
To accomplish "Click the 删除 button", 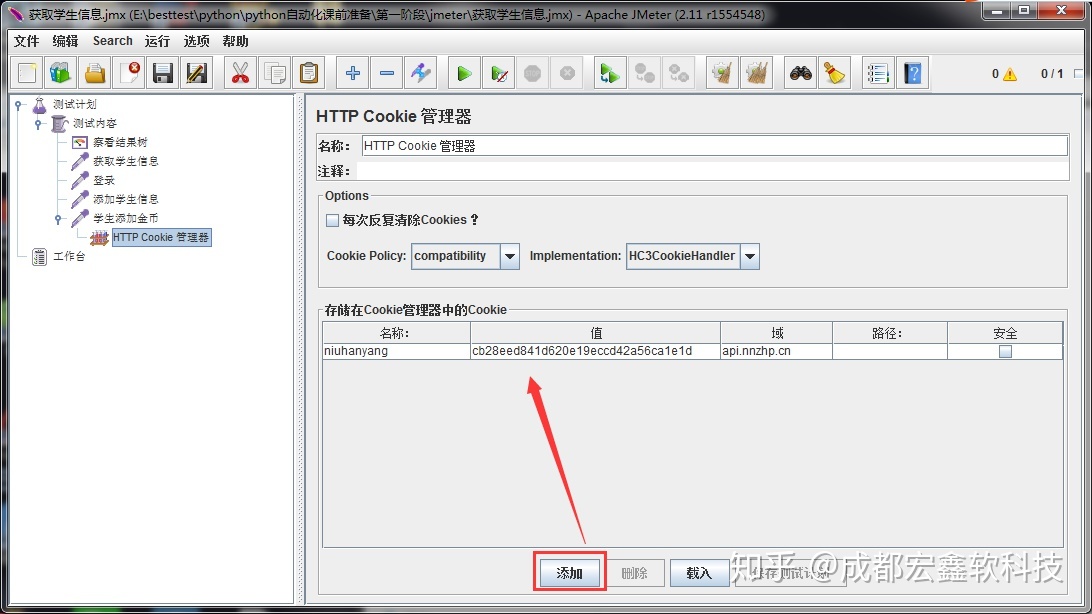I will (x=634, y=572).
